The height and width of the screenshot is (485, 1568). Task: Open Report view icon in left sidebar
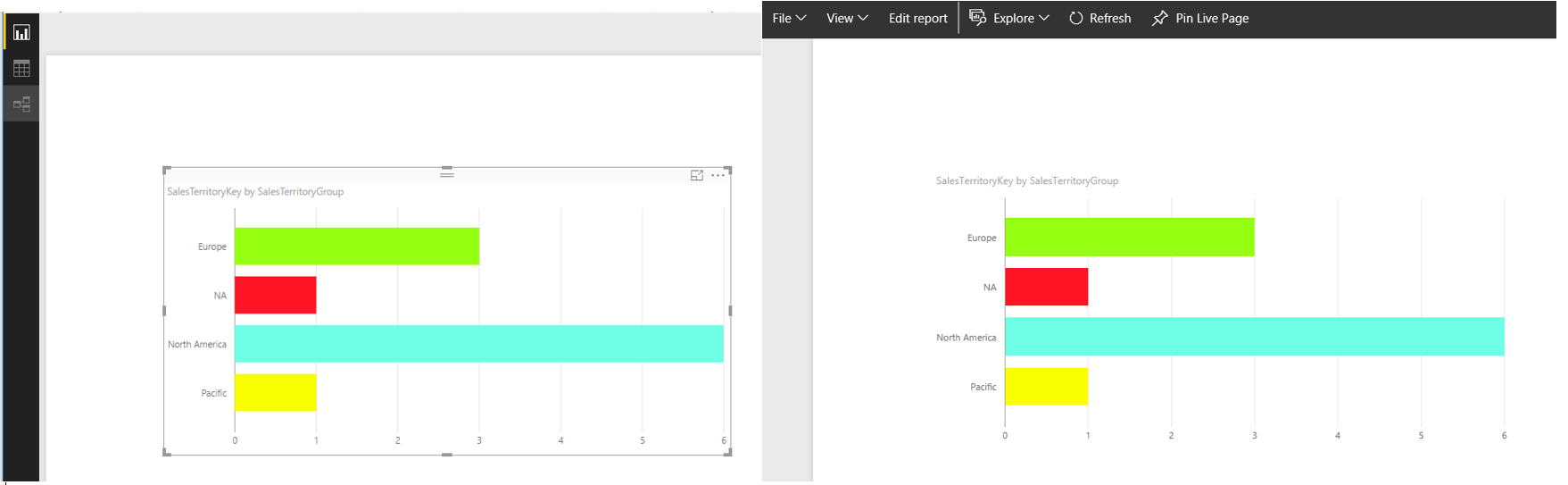click(x=21, y=33)
